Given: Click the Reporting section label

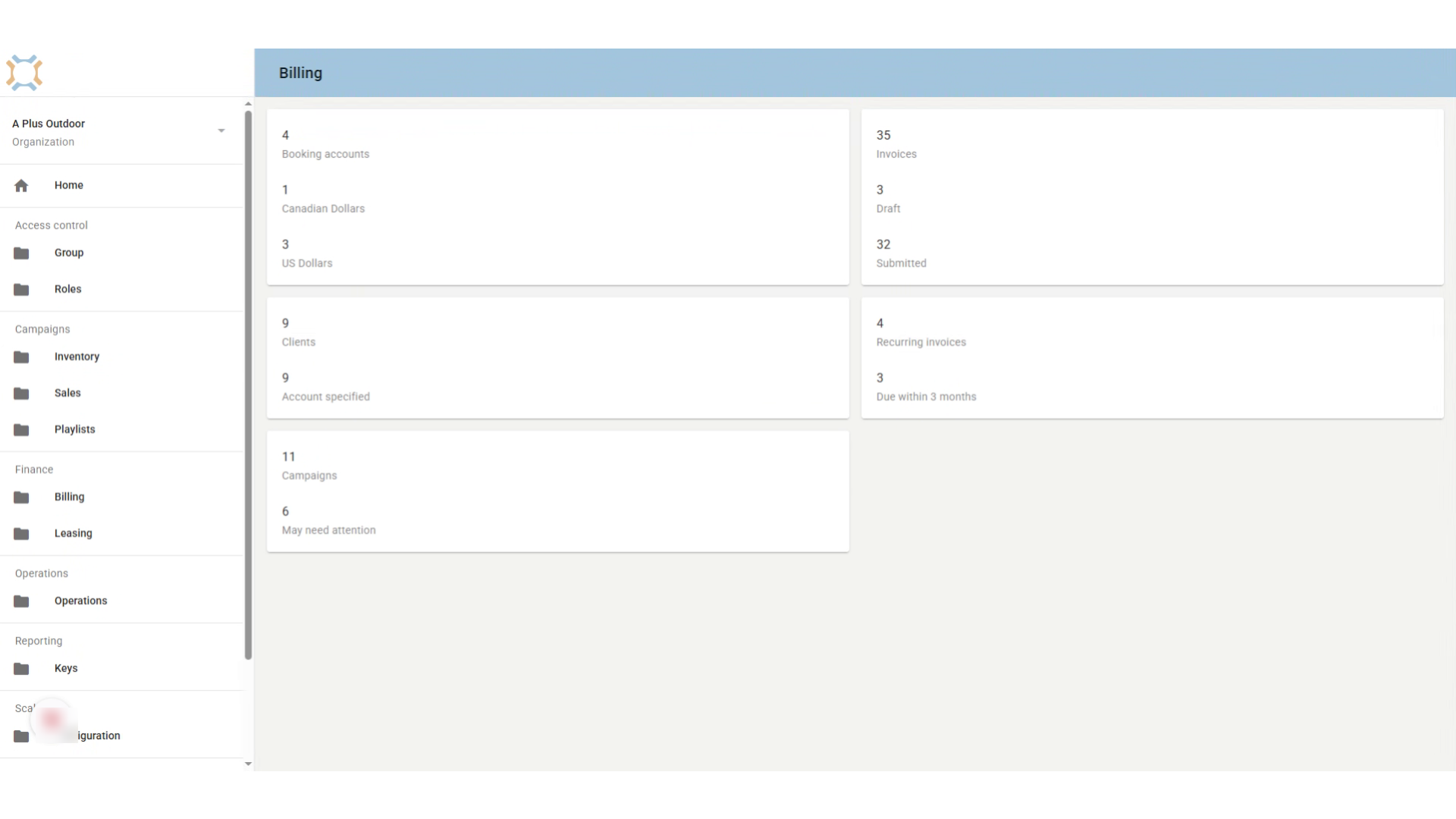Looking at the screenshot, I should (x=39, y=641).
